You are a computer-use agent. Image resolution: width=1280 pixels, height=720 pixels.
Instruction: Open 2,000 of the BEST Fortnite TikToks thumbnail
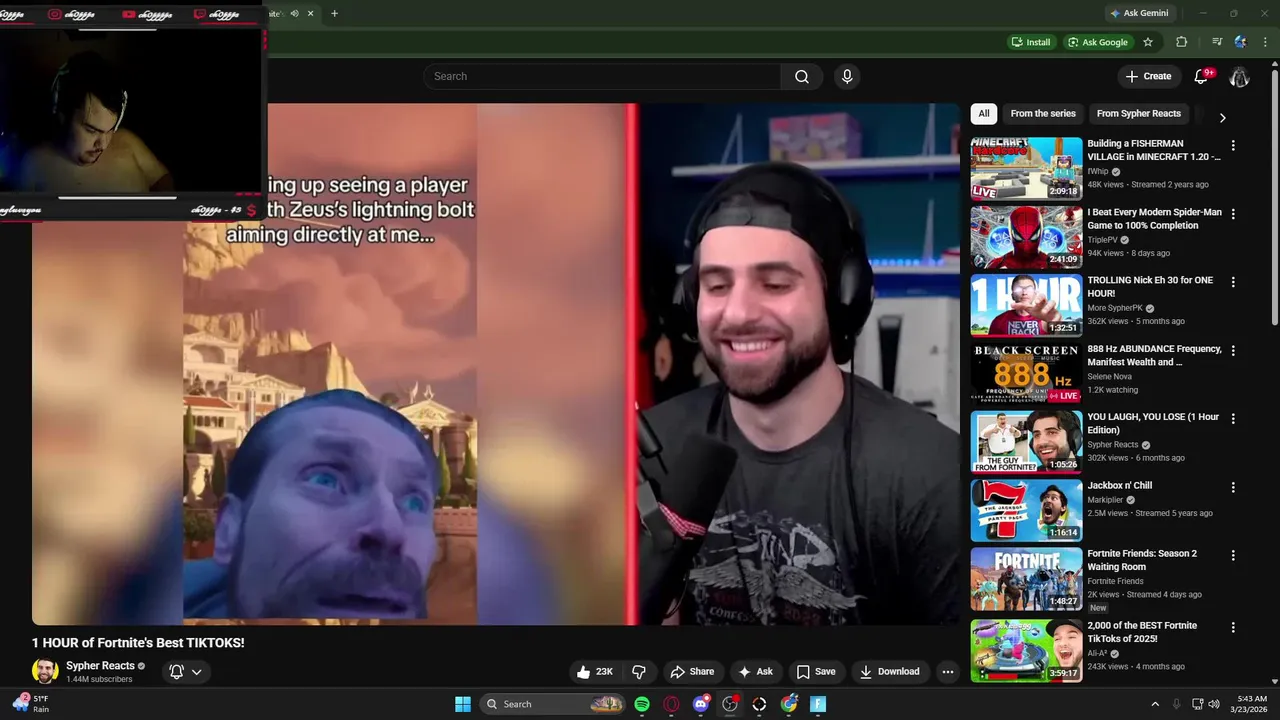pos(1026,651)
